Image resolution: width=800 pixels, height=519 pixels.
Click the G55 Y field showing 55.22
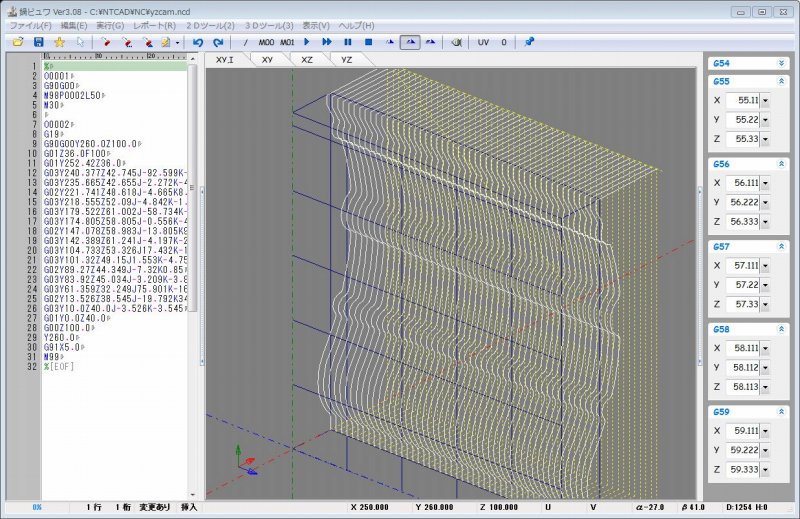[x=743, y=119]
